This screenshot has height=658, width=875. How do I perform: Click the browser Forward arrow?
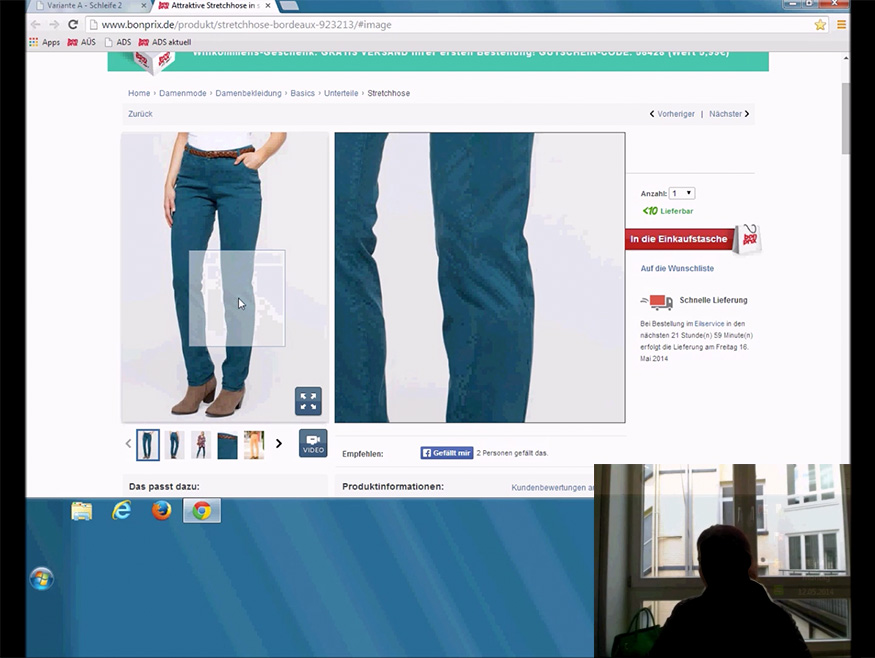point(54,25)
